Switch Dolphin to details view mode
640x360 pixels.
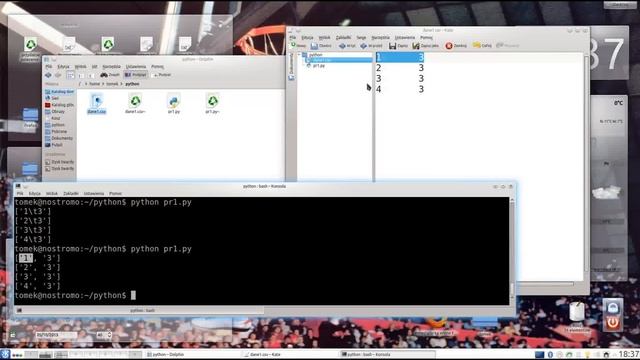tap(91, 75)
